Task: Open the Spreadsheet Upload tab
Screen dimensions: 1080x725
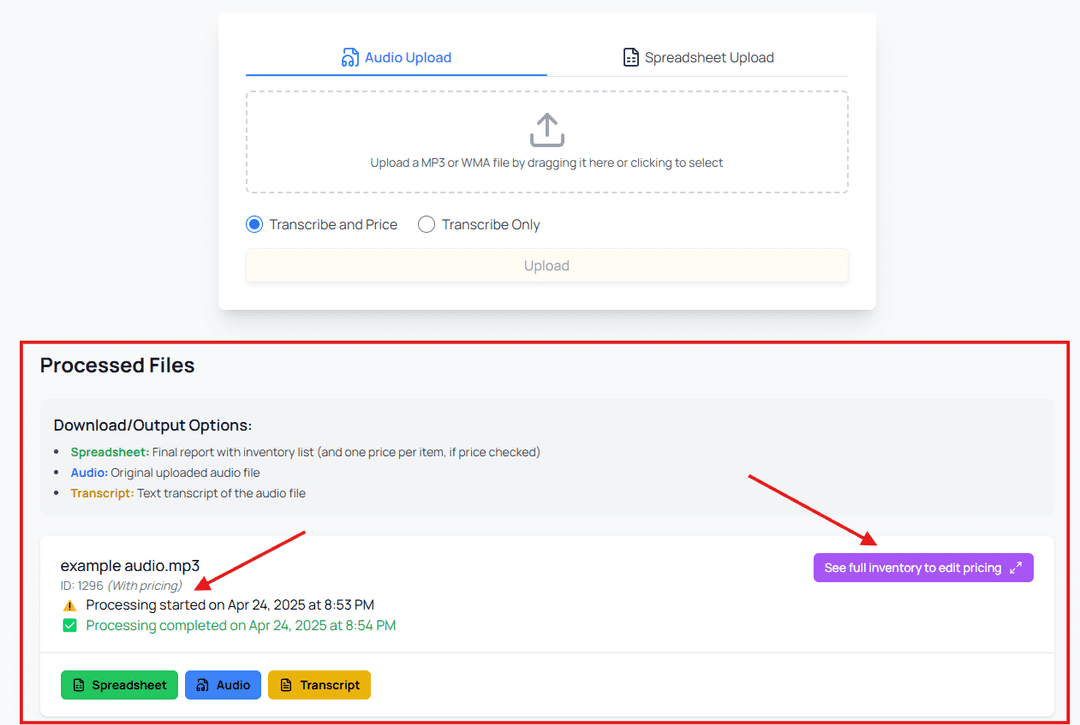Action: click(x=698, y=58)
